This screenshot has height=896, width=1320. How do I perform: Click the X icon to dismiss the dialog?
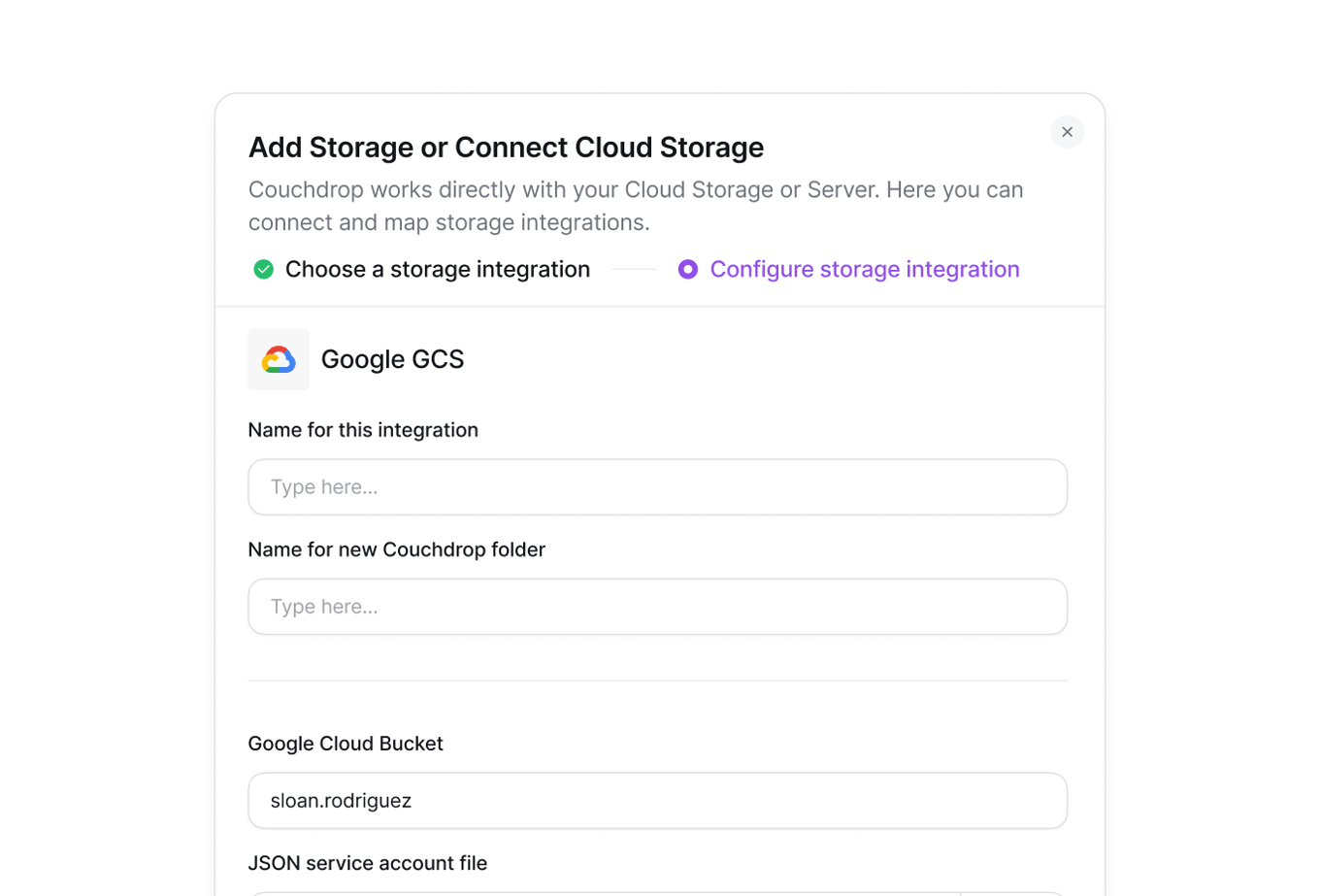click(x=1067, y=132)
